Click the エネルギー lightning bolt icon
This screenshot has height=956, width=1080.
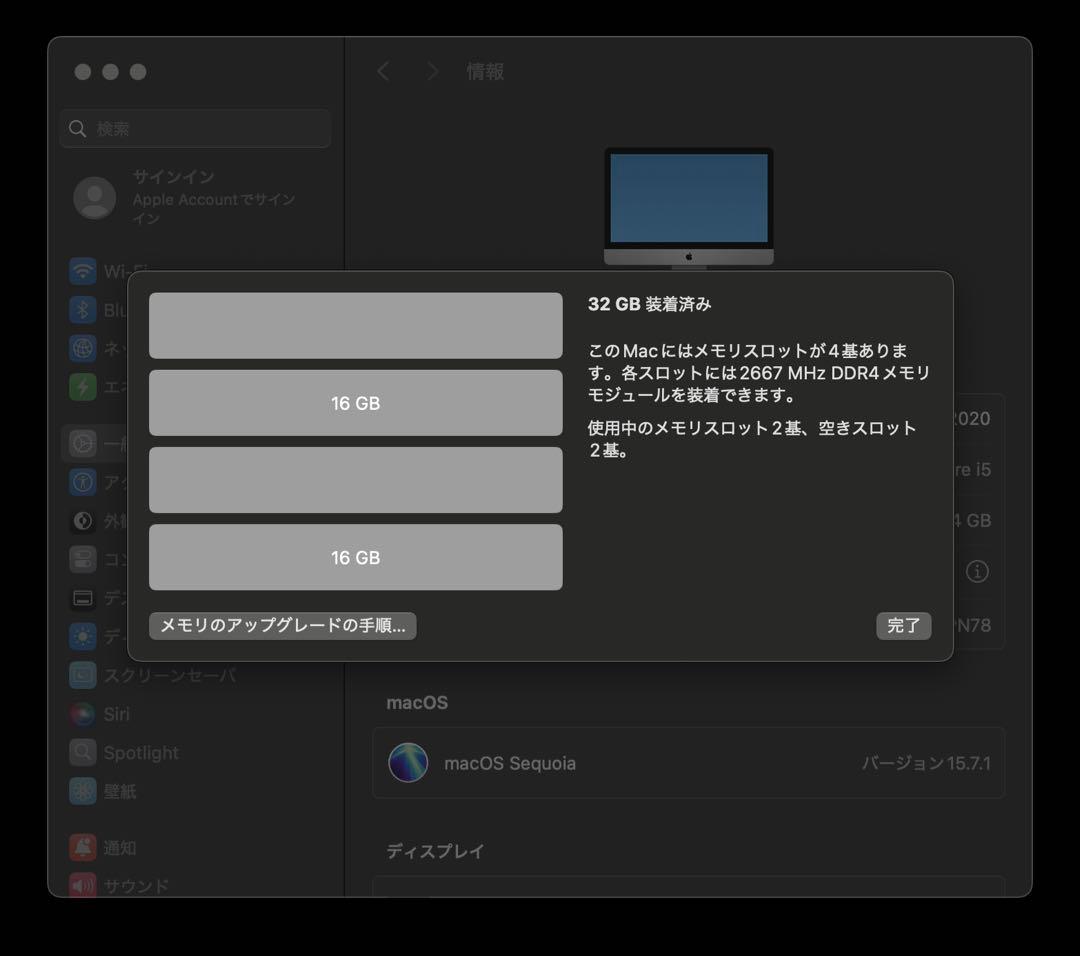click(x=82, y=386)
